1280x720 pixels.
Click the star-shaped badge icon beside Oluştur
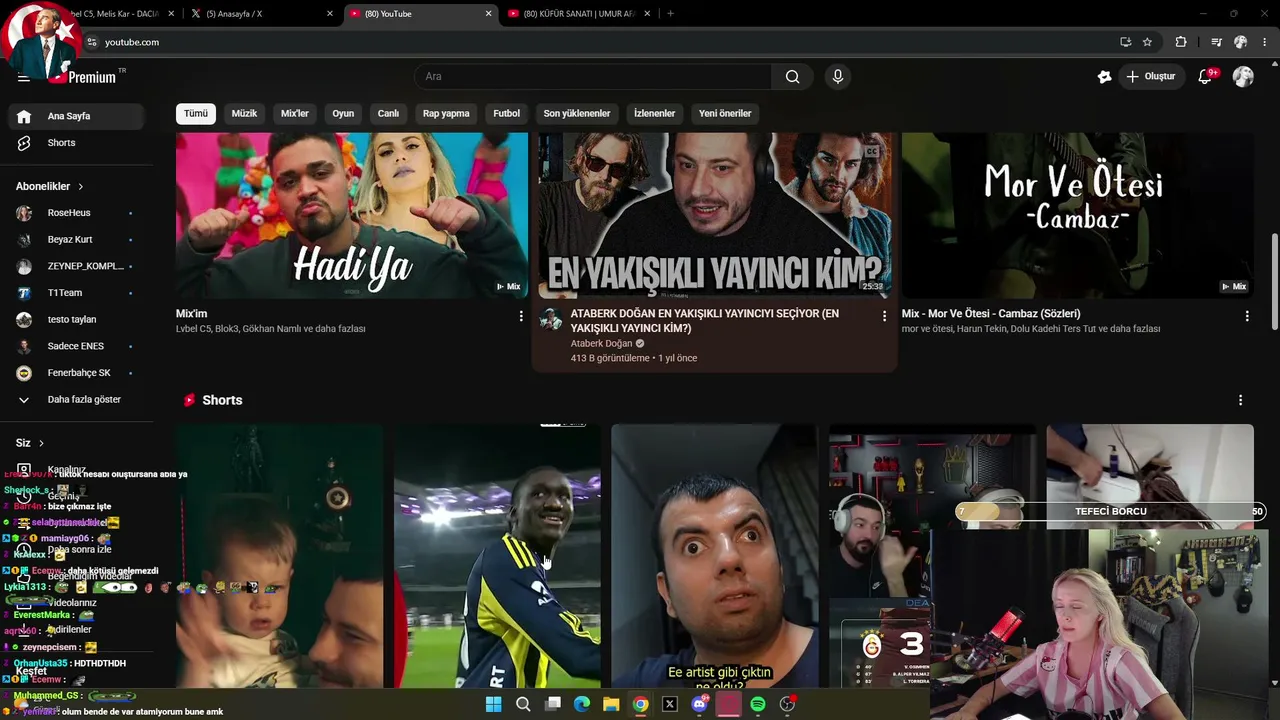click(x=1104, y=77)
